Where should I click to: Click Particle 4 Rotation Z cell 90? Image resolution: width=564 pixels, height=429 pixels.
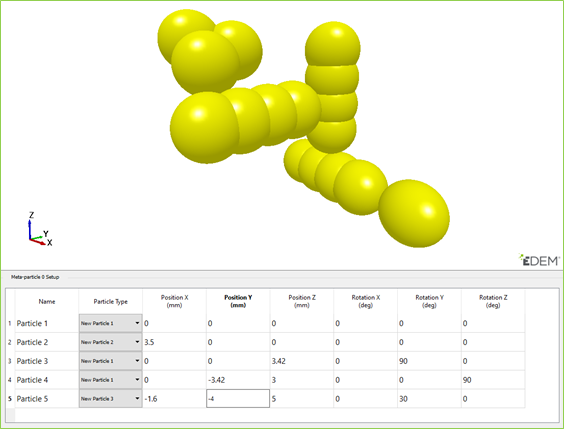[493, 379]
